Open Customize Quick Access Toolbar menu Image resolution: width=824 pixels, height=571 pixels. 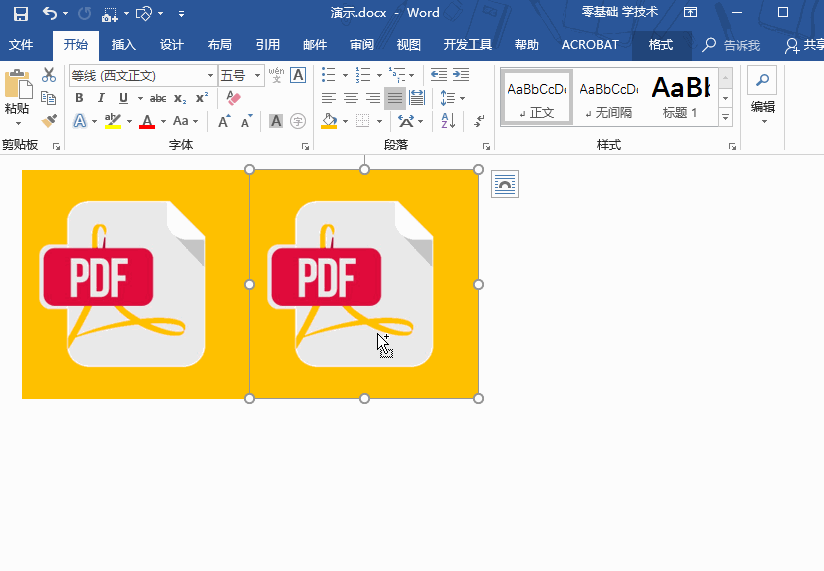tap(181, 14)
